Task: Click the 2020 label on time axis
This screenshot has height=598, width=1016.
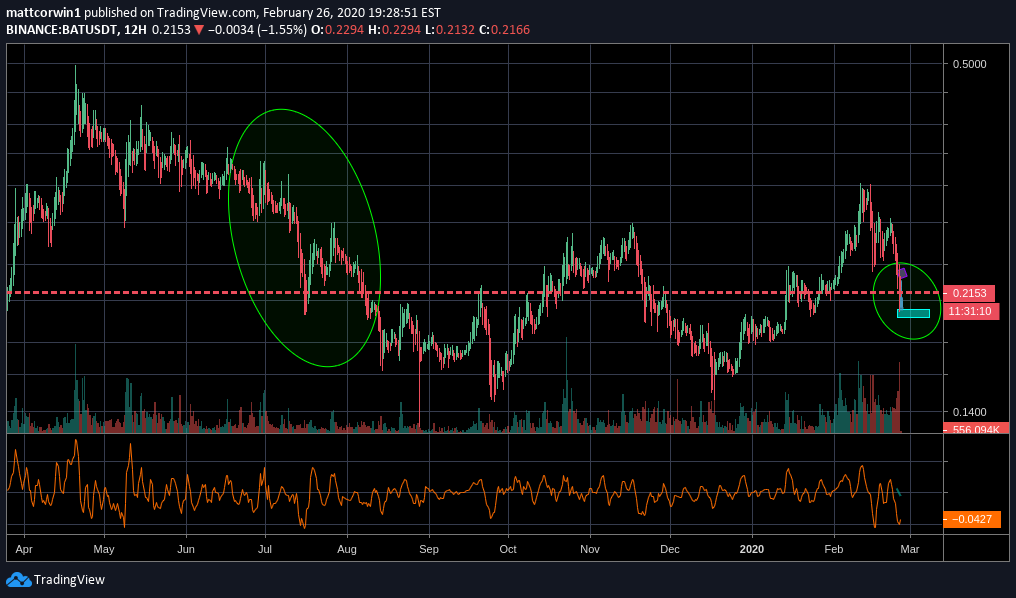Action: [752, 549]
